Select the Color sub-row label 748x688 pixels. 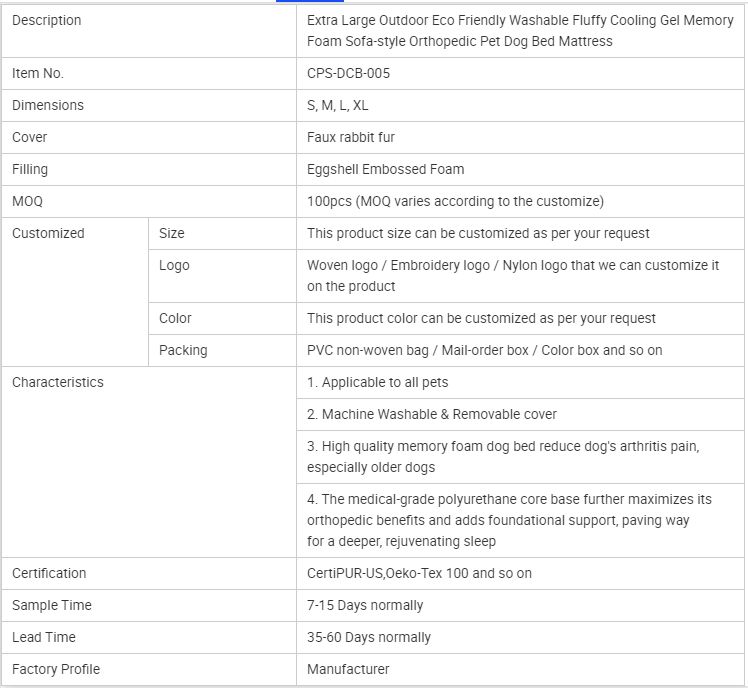175,318
